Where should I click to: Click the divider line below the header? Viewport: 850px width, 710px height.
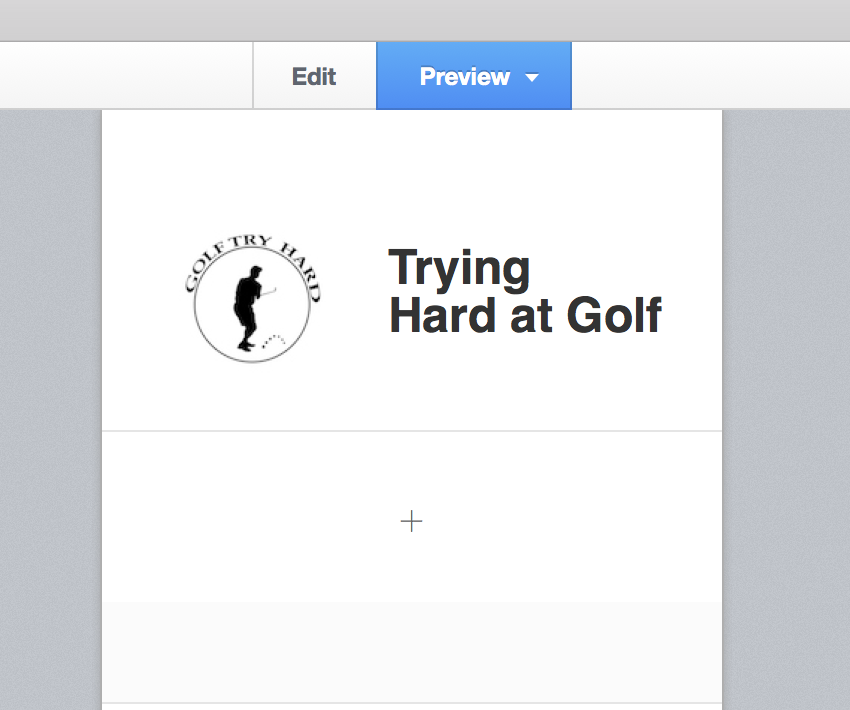(411, 431)
